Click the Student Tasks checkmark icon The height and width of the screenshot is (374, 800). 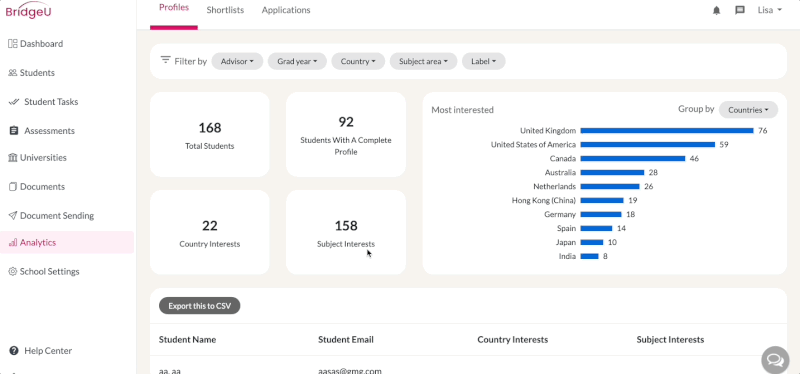pos(14,102)
